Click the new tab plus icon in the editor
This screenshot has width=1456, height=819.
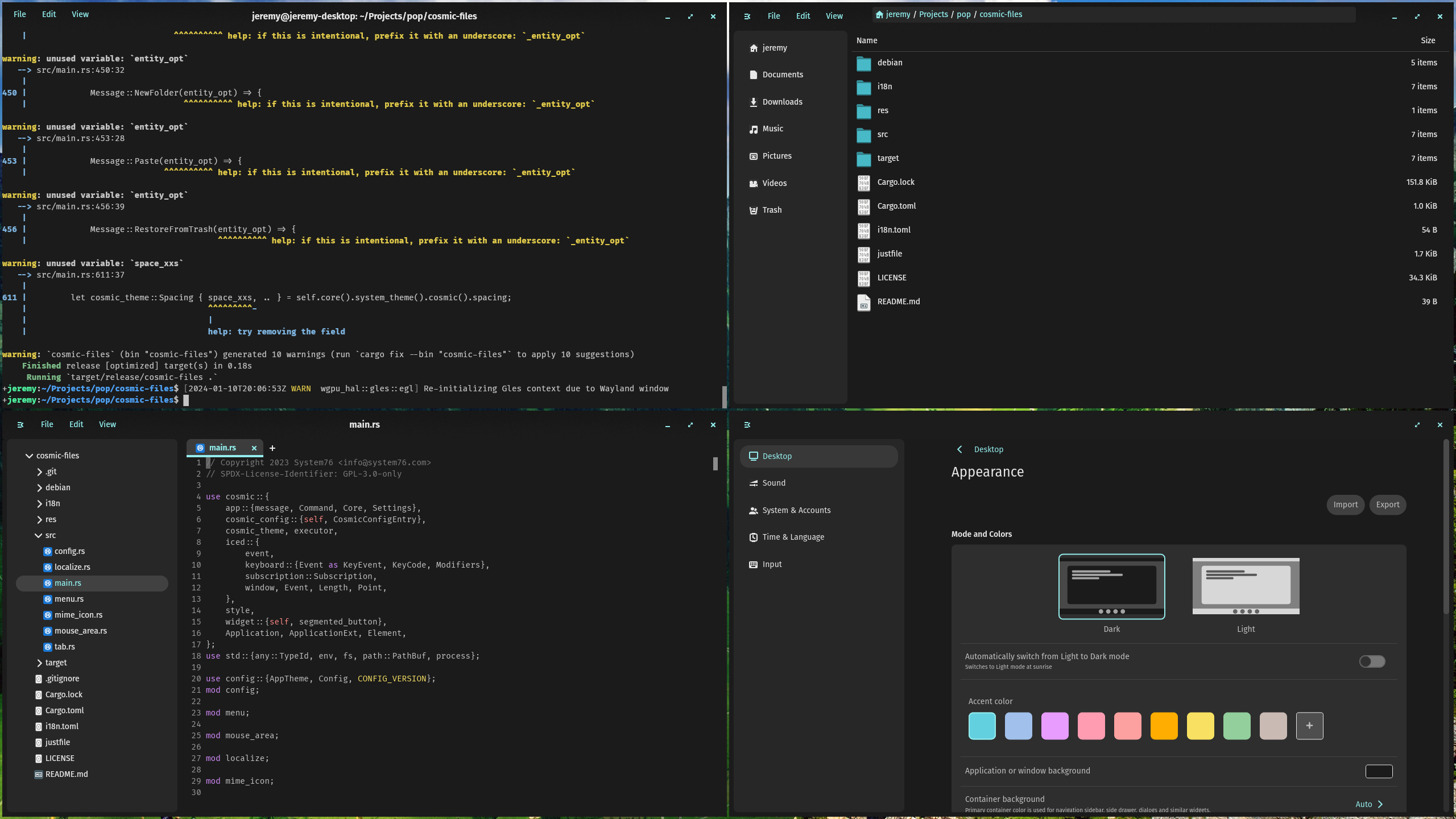(272, 448)
